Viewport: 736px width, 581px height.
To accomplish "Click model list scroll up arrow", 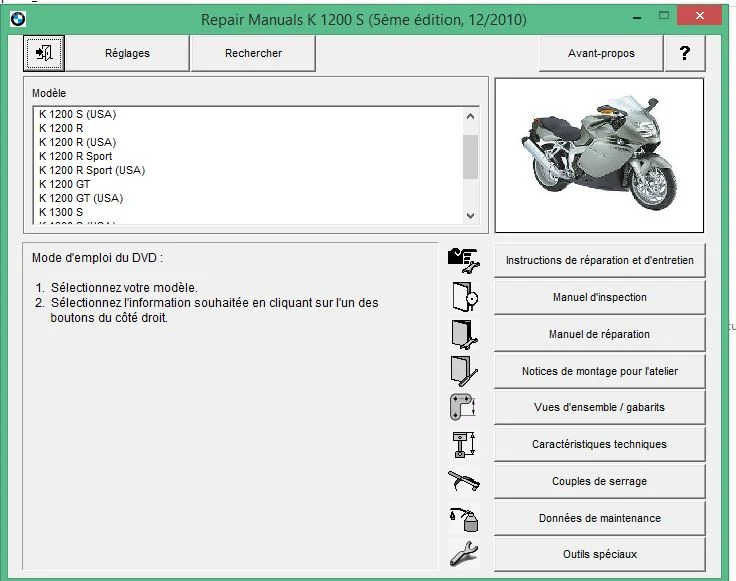I will tap(470, 116).
